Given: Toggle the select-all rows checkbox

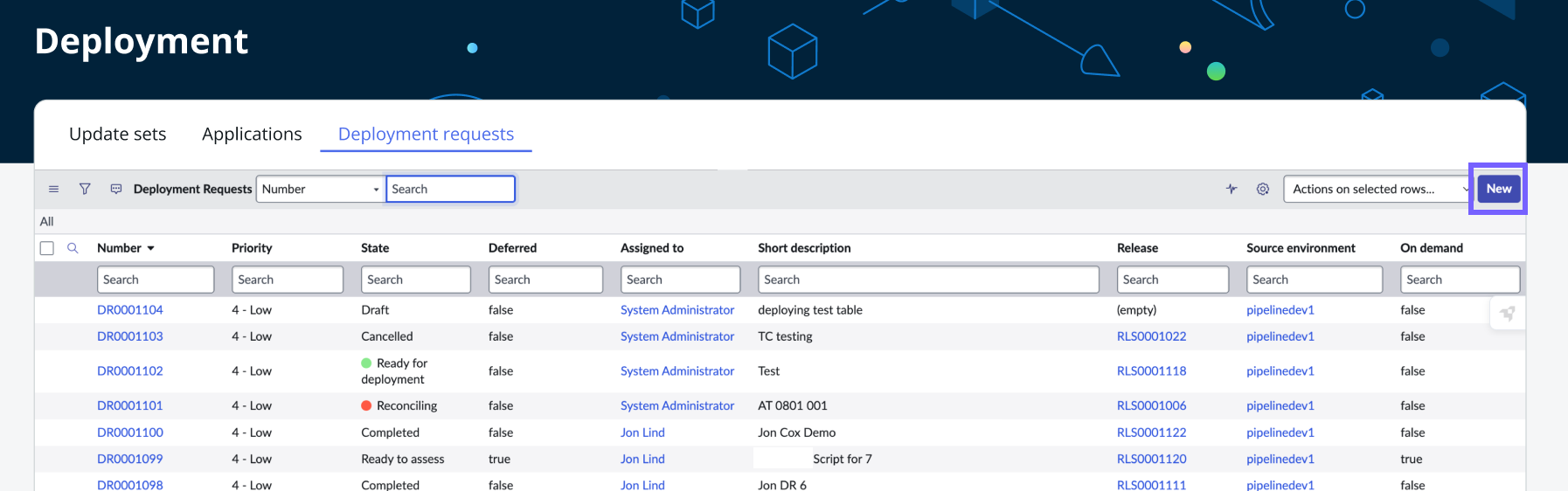Looking at the screenshot, I should pos(47,248).
